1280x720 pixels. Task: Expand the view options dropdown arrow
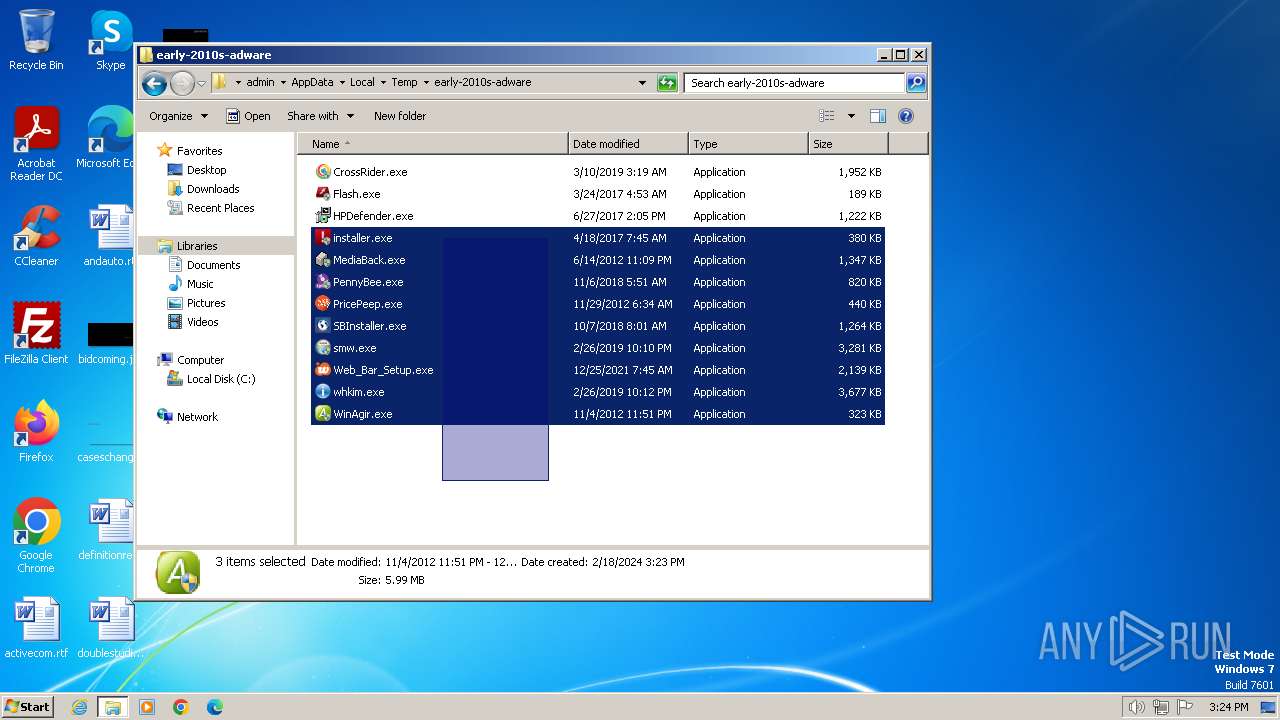(851, 116)
